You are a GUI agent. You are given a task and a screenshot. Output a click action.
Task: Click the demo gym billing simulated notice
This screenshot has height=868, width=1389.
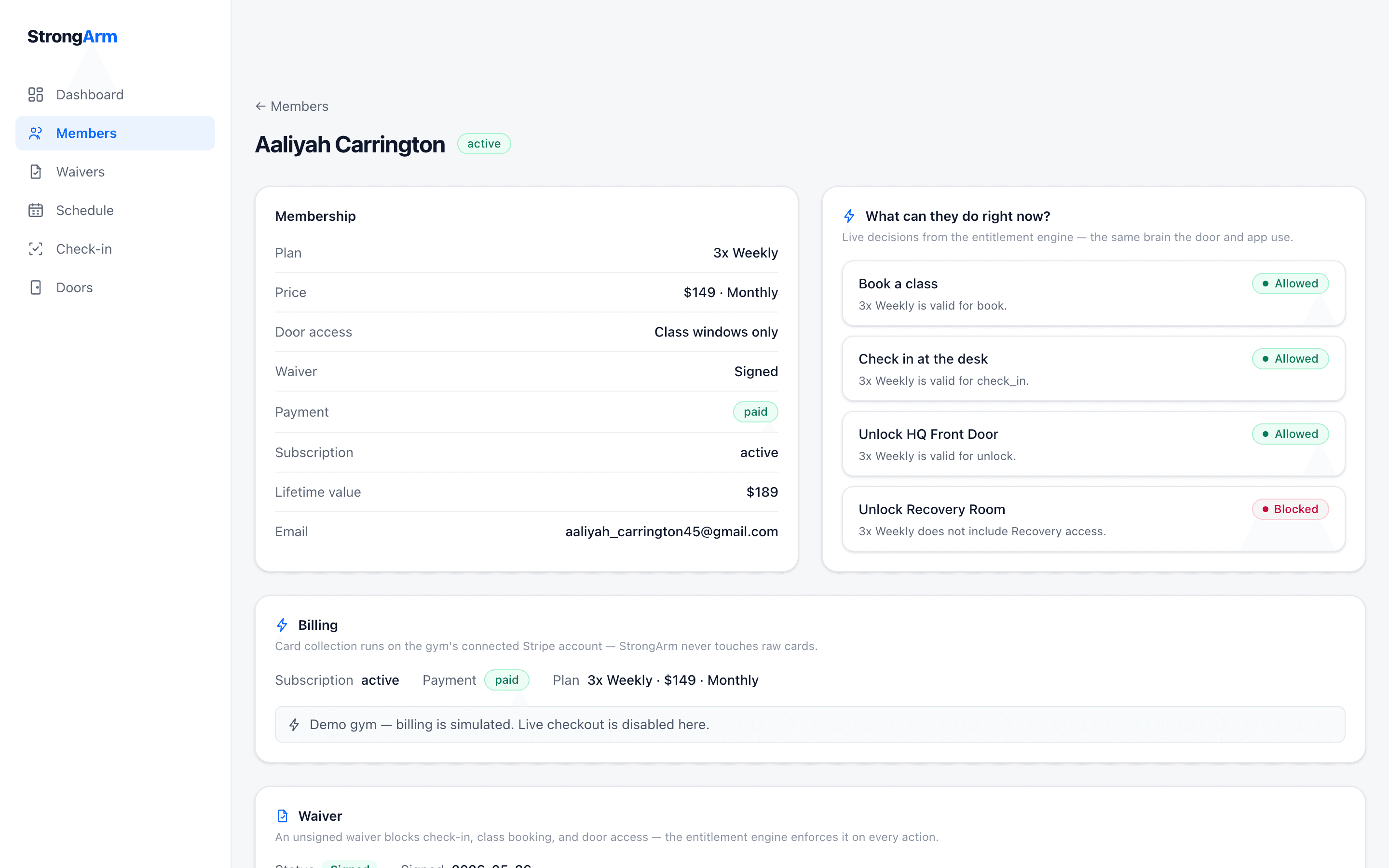point(810,724)
